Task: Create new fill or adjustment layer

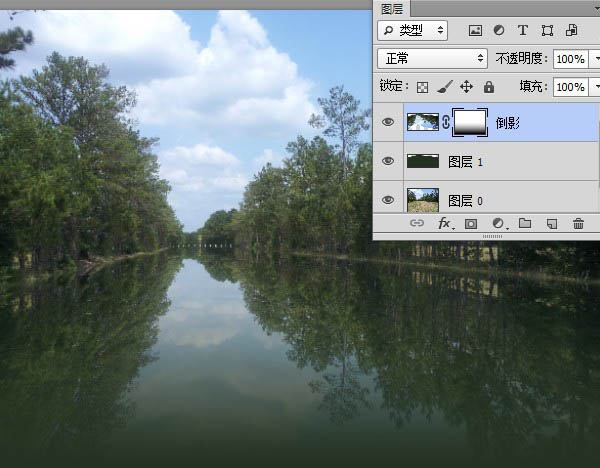Action: click(497, 224)
